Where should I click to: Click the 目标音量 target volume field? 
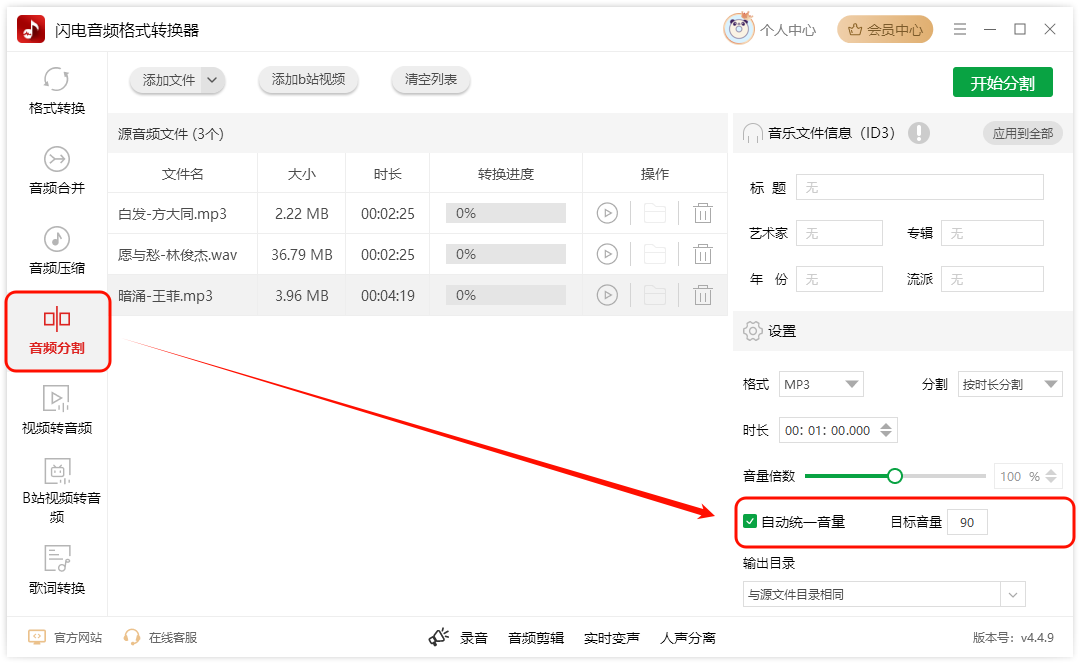click(x=967, y=522)
